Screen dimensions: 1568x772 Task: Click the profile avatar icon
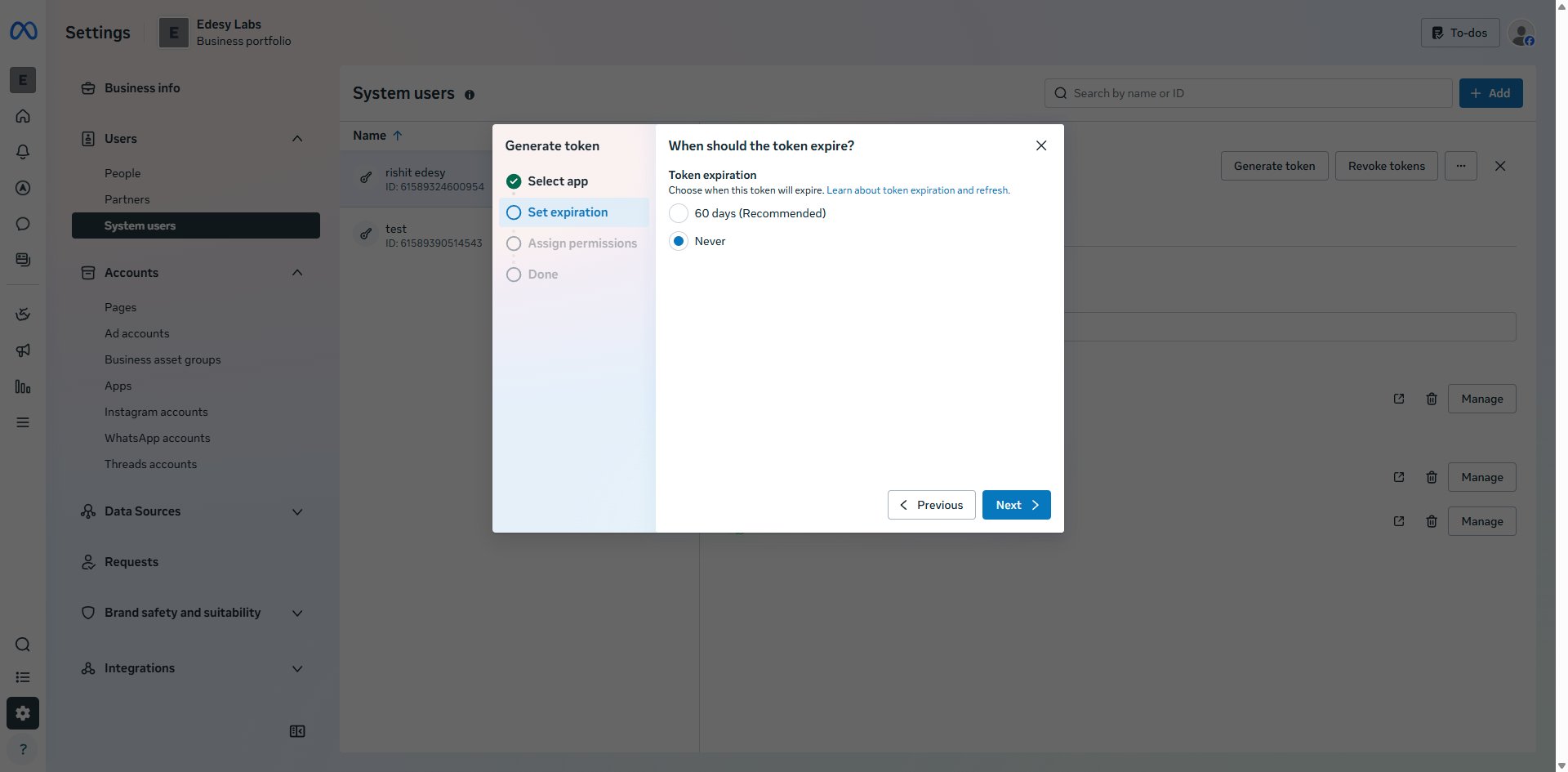[x=1521, y=33]
